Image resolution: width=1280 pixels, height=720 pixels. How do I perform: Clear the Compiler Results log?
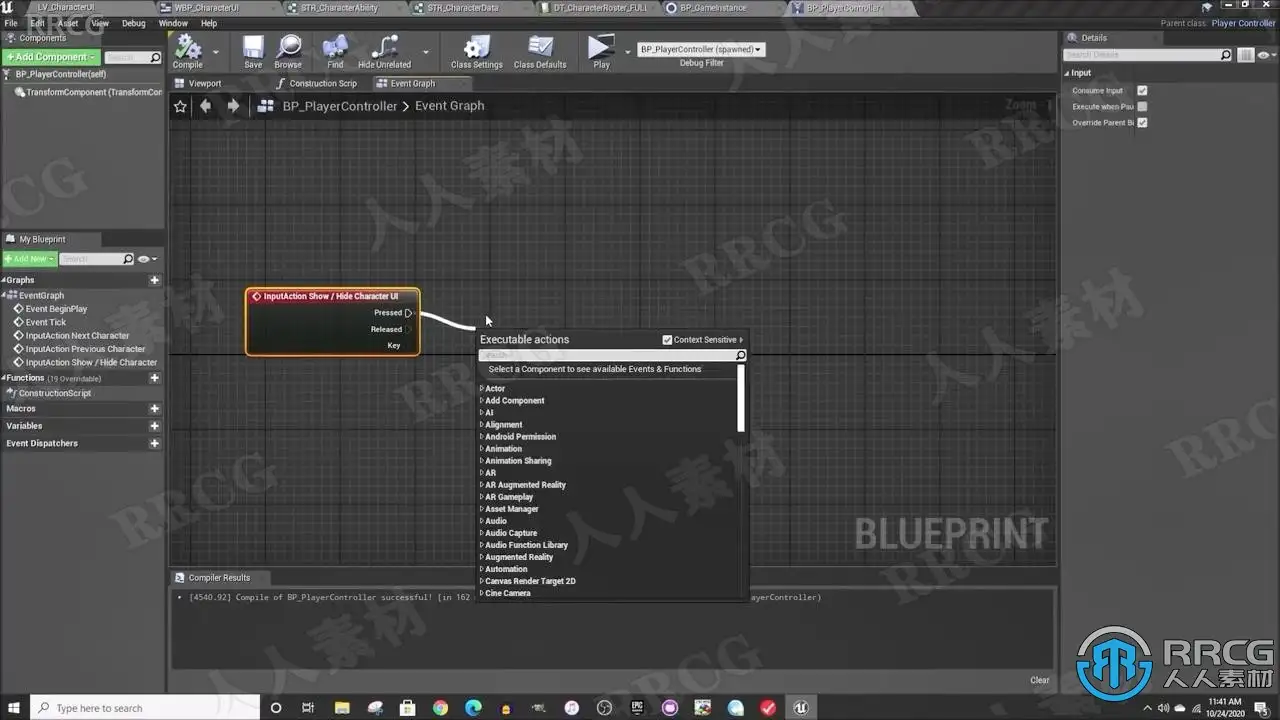tap(1040, 680)
